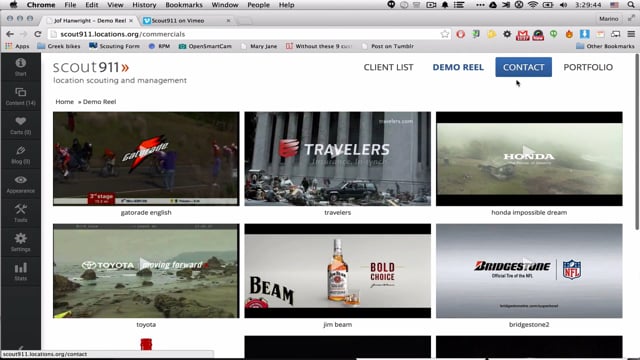Screen dimensions: 640x360
Task: Click the Gmail extension icon
Action: [522, 35]
